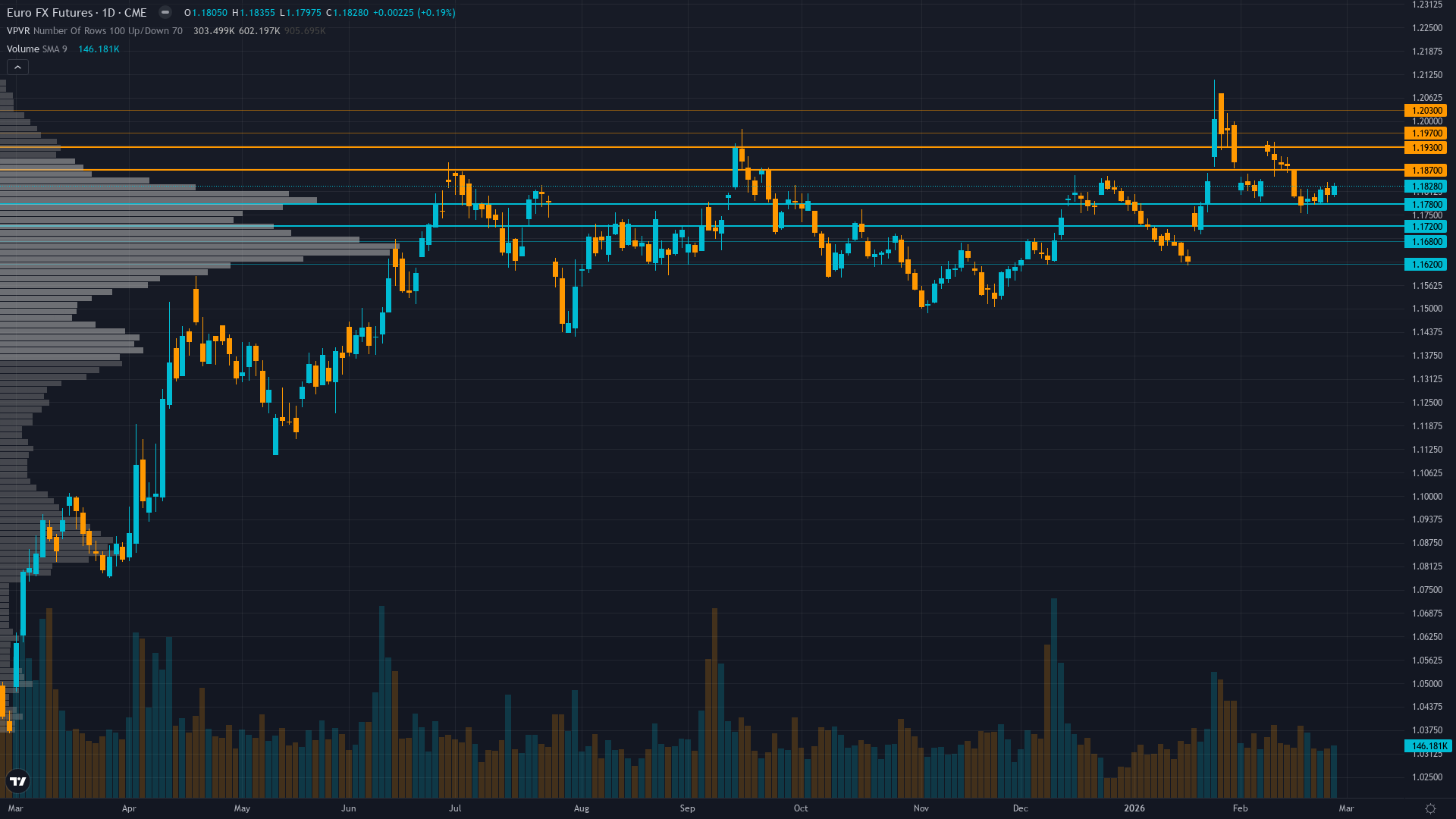Click the SMA 9 label in the Volume row

pyautogui.click(x=55, y=49)
